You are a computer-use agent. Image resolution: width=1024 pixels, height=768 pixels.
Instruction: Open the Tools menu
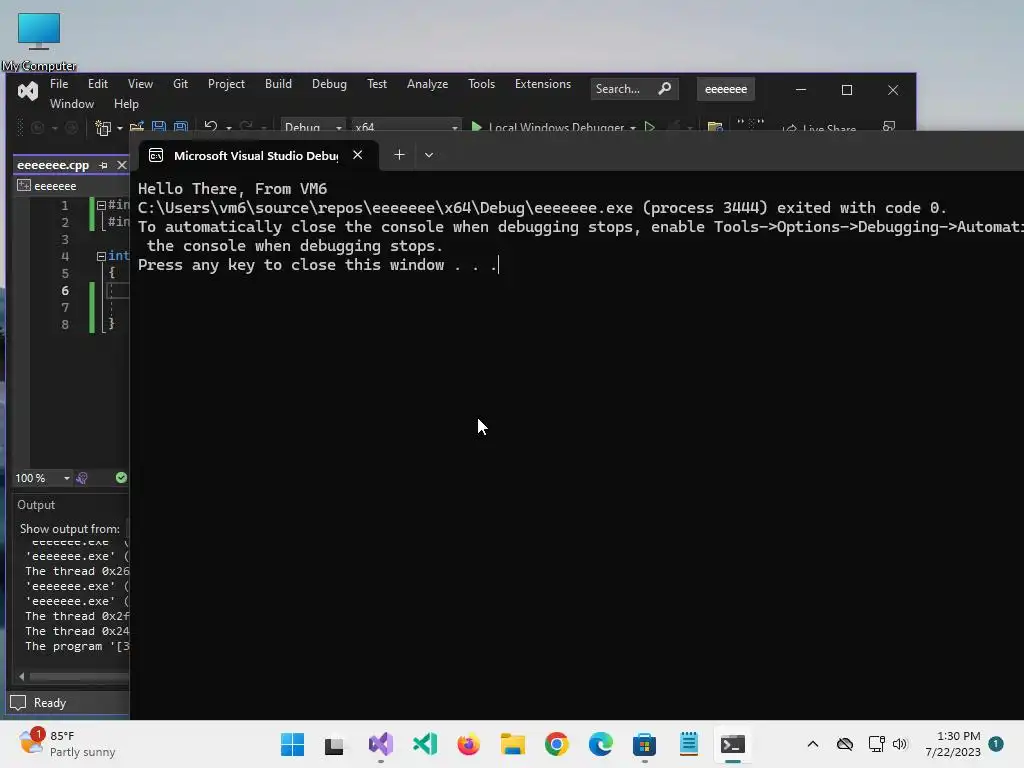(x=481, y=84)
